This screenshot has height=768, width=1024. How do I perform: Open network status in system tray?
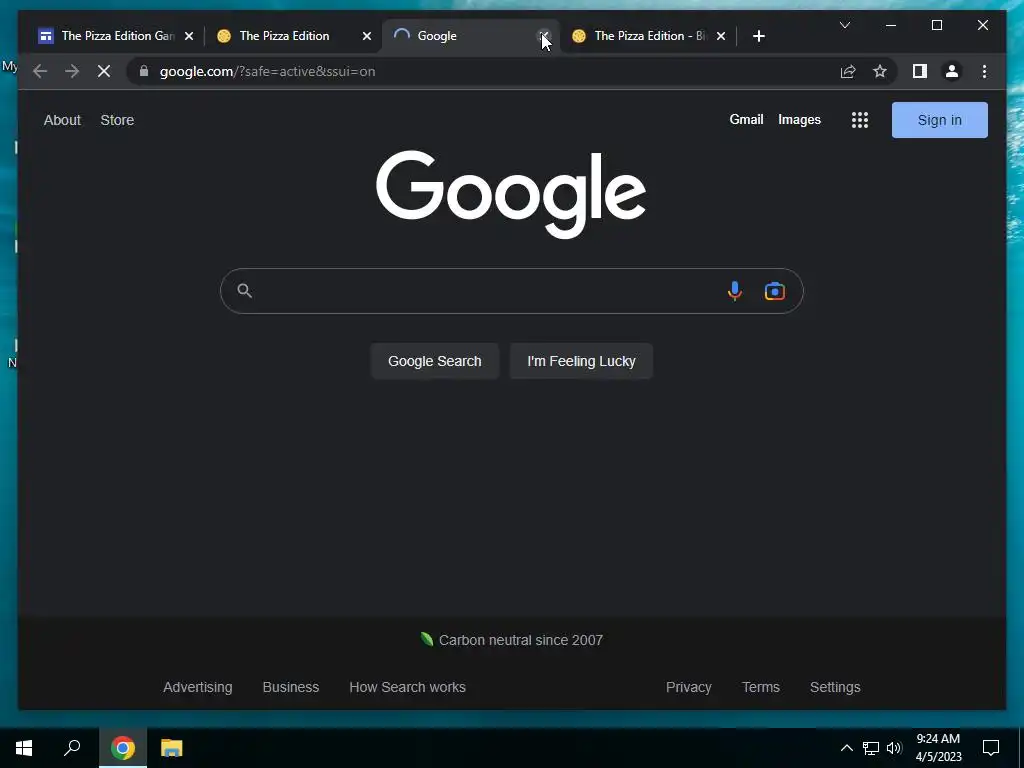click(871, 748)
